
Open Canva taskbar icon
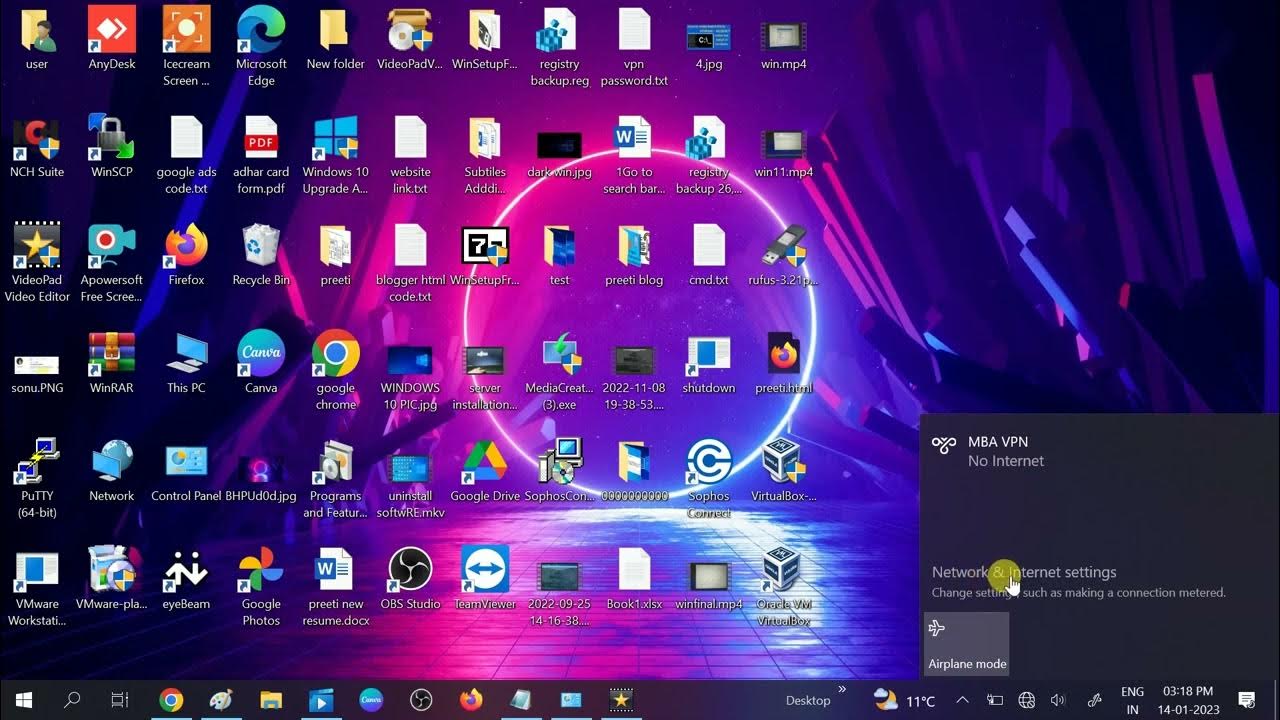tap(371, 700)
